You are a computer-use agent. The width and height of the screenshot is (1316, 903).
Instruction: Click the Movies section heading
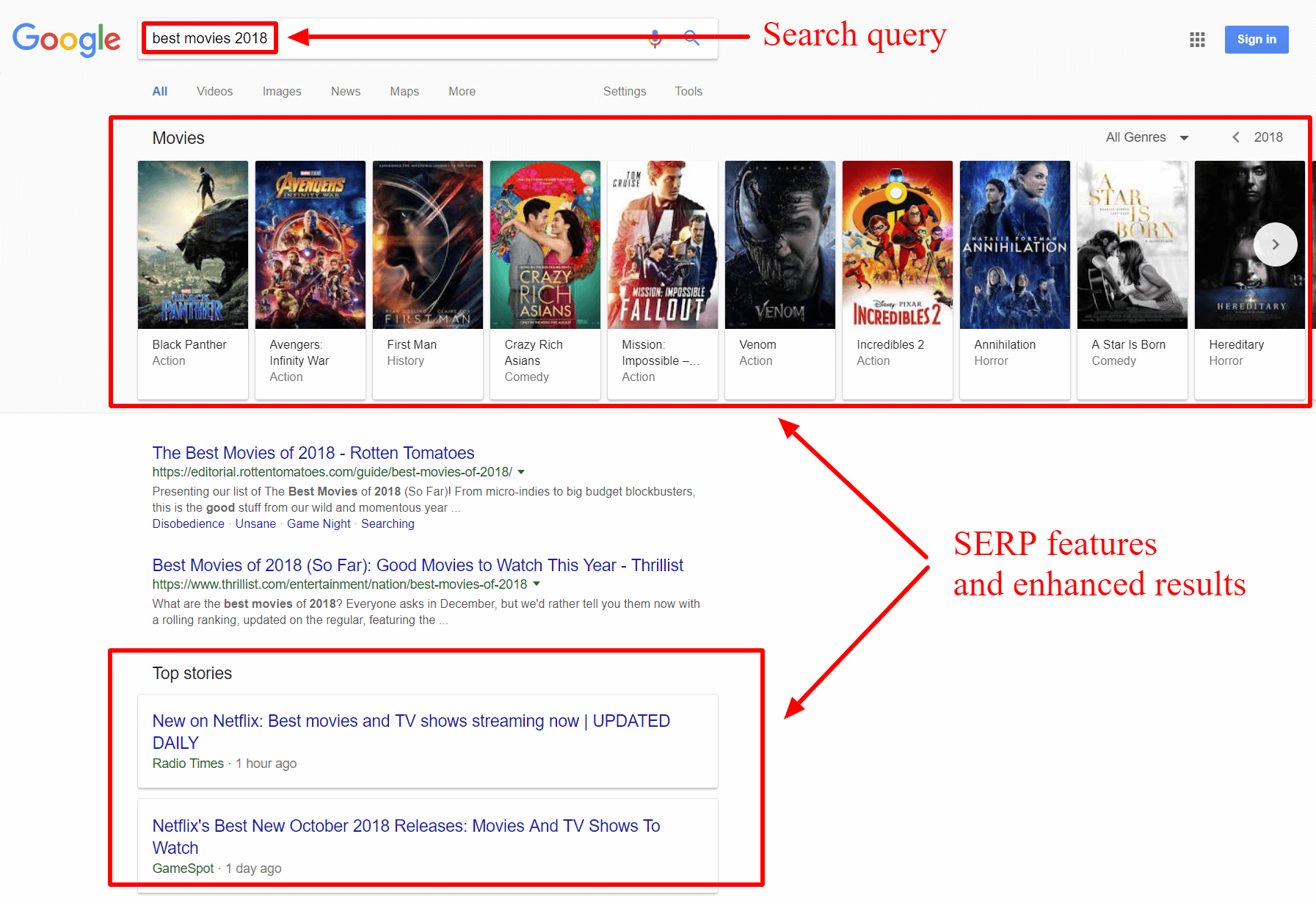(x=178, y=138)
